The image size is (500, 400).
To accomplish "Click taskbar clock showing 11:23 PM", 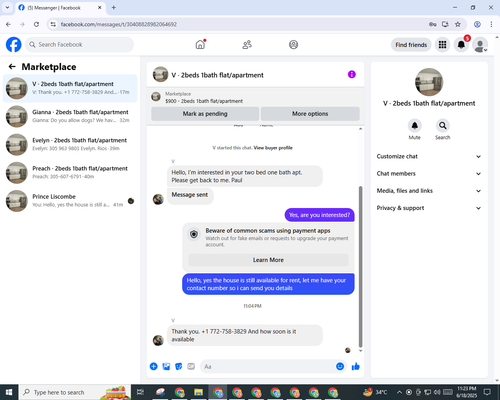I will [467, 392].
